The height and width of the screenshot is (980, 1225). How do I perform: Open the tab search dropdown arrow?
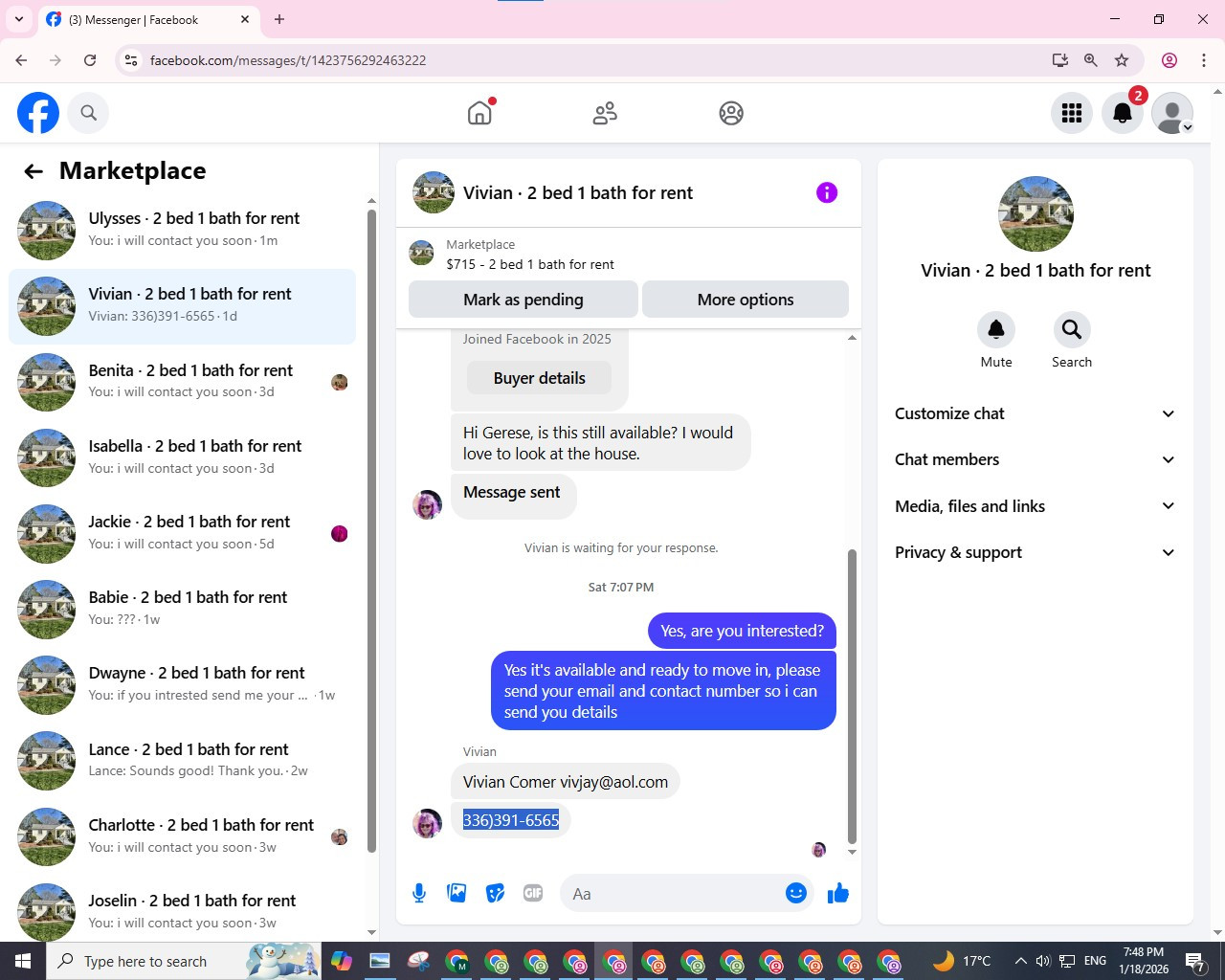(19, 19)
